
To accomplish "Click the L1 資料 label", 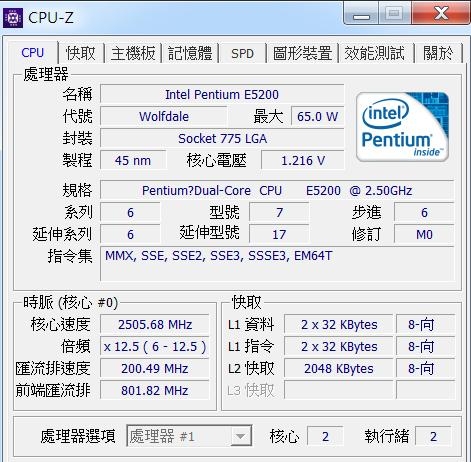I will tap(251, 324).
